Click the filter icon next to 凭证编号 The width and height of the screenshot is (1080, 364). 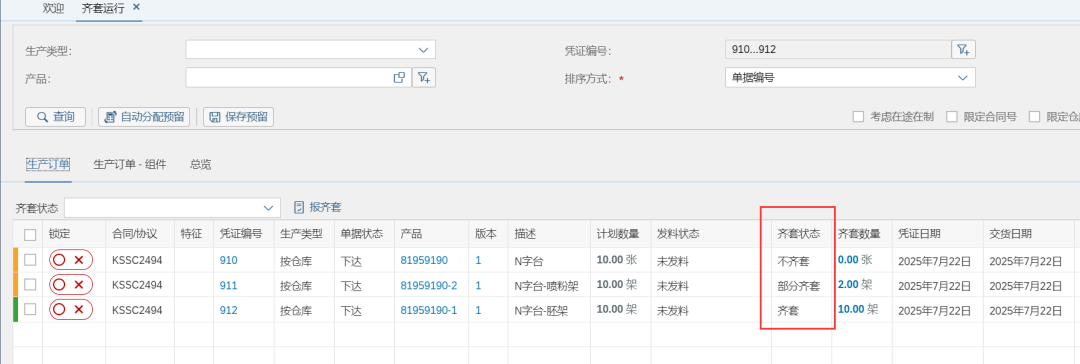[x=963, y=50]
